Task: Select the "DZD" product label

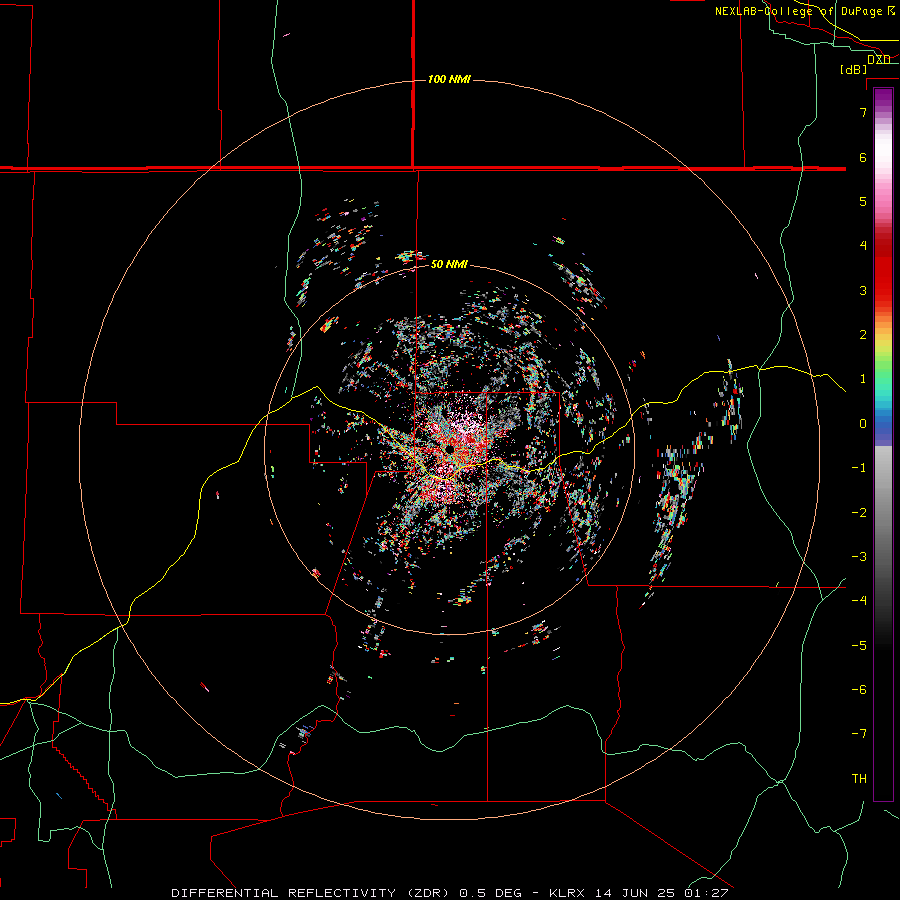Action: (x=879, y=59)
